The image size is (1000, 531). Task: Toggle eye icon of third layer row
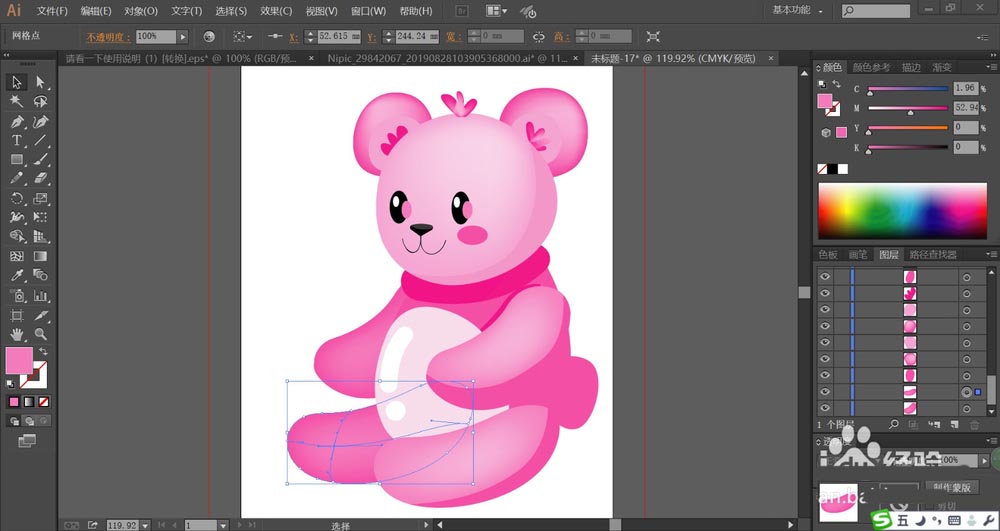[825, 310]
